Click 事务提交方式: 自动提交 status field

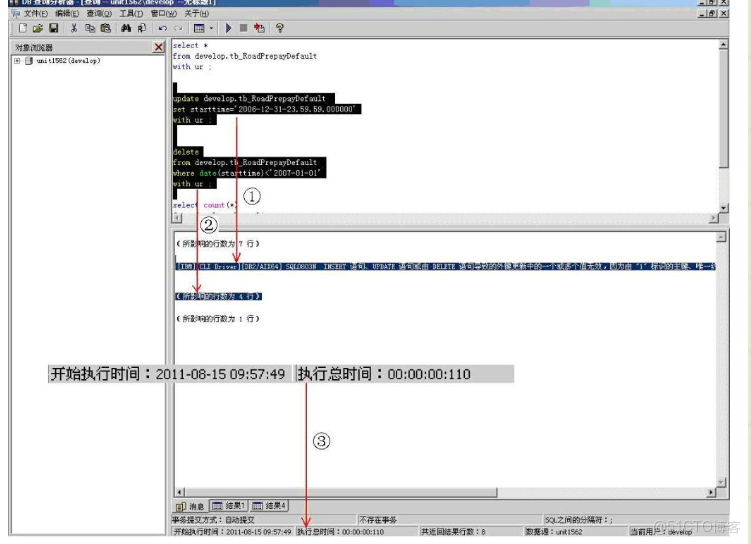pyautogui.click(x=264, y=520)
